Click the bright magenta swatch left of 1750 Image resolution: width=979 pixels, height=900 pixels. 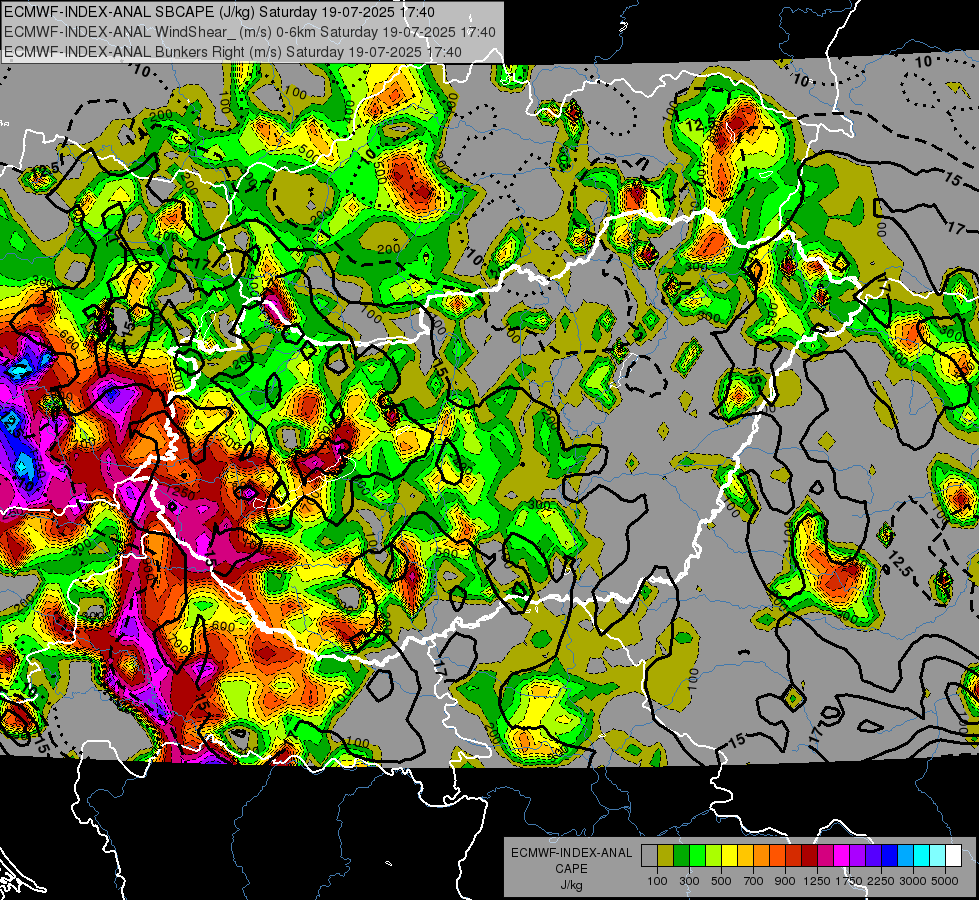tap(842, 856)
